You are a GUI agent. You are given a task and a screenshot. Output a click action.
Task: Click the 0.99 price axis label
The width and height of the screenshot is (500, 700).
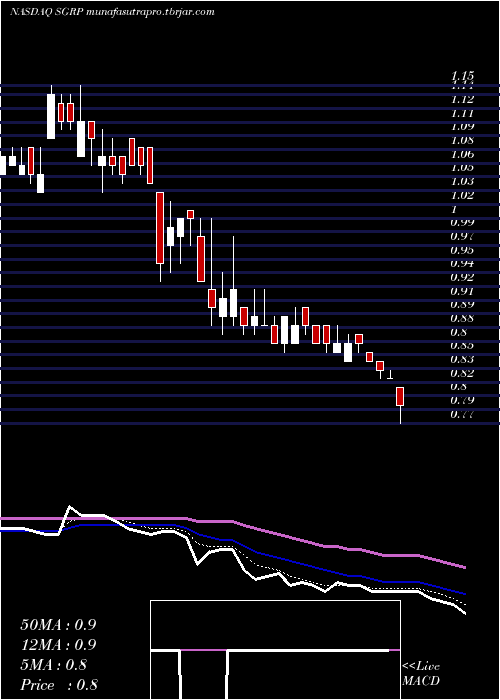click(x=462, y=222)
